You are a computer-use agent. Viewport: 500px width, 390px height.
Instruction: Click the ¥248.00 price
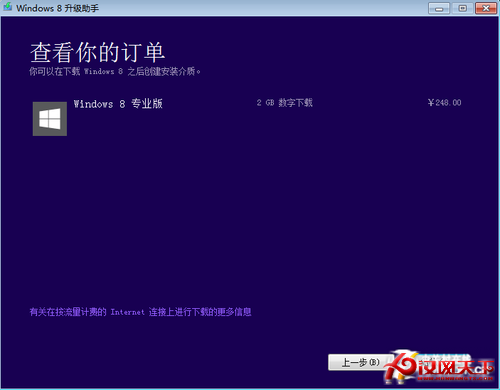tap(445, 103)
